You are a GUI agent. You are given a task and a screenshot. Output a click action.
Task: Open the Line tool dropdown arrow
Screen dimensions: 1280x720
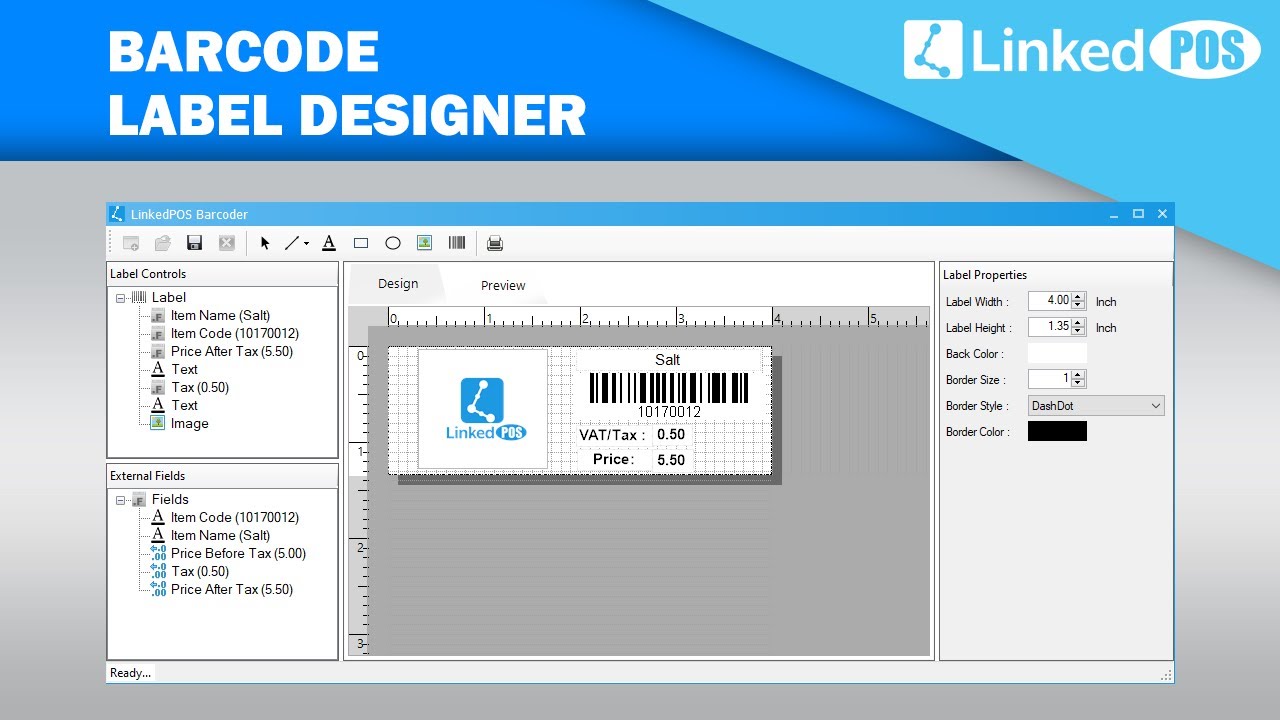tap(306, 243)
